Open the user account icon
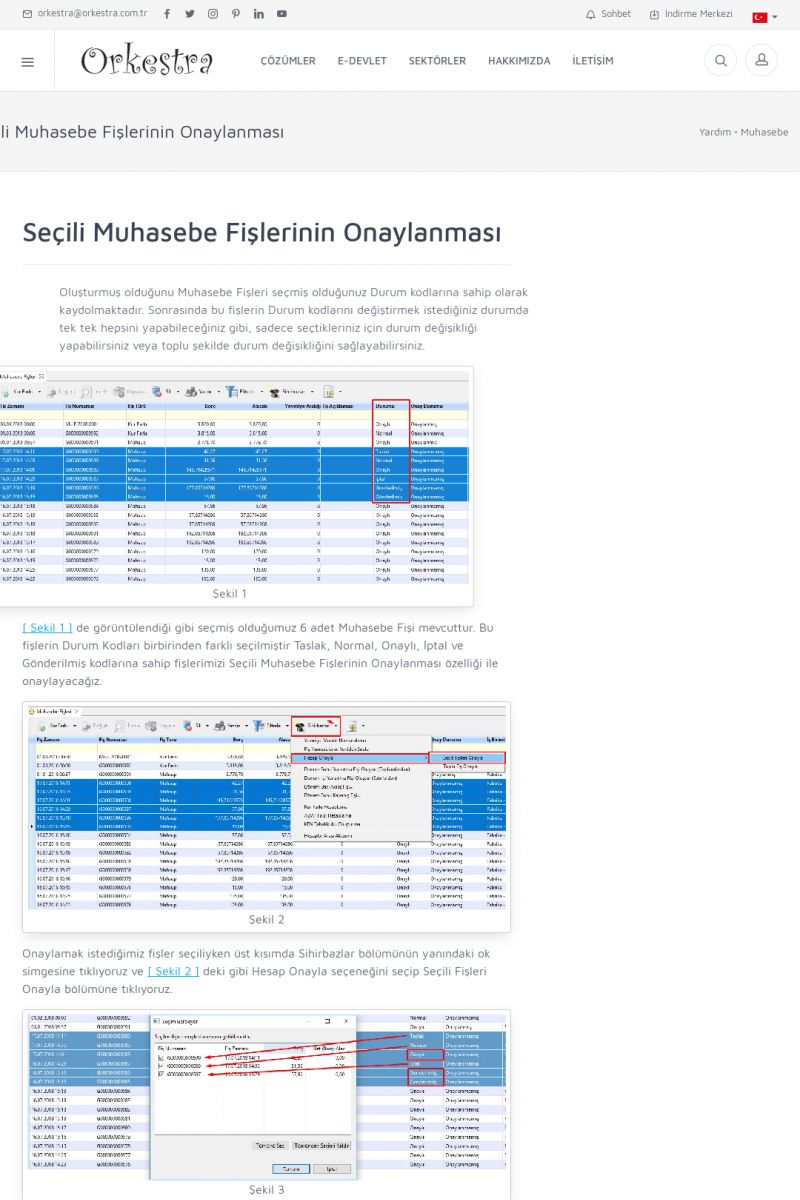This screenshot has width=800, height=1200. click(761, 61)
